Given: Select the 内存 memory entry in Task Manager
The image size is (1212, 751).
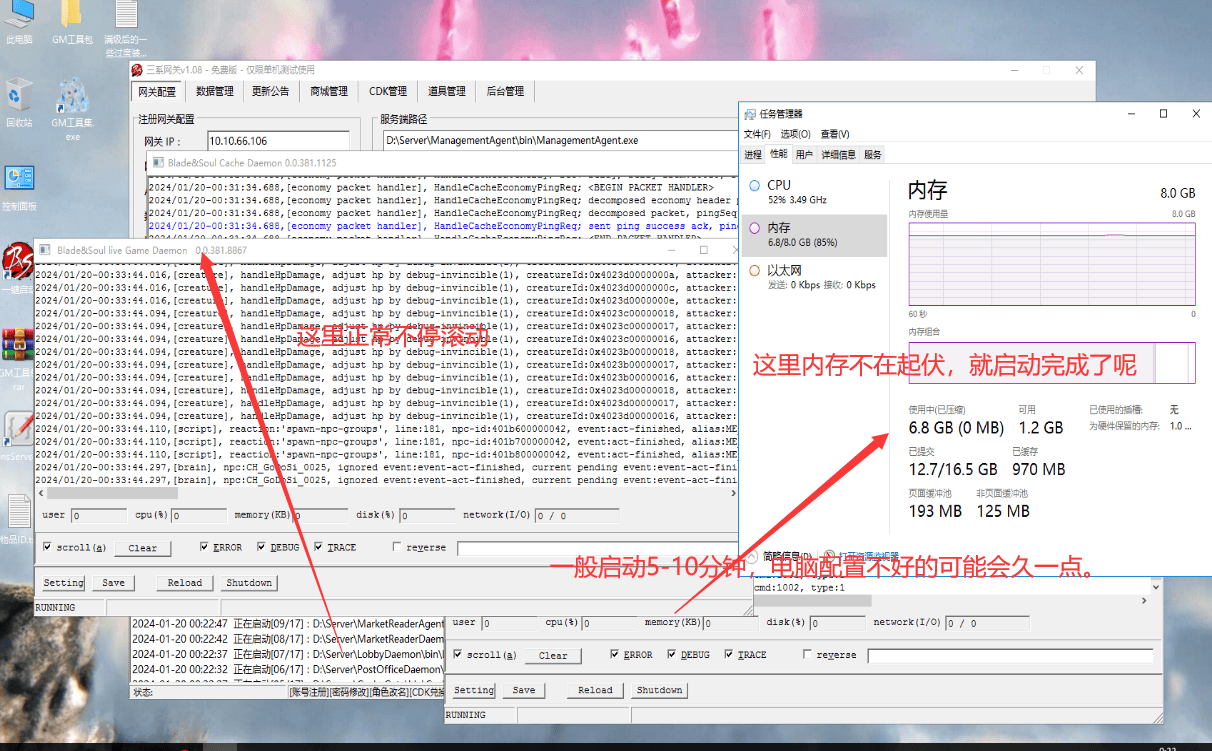Looking at the screenshot, I should point(814,234).
